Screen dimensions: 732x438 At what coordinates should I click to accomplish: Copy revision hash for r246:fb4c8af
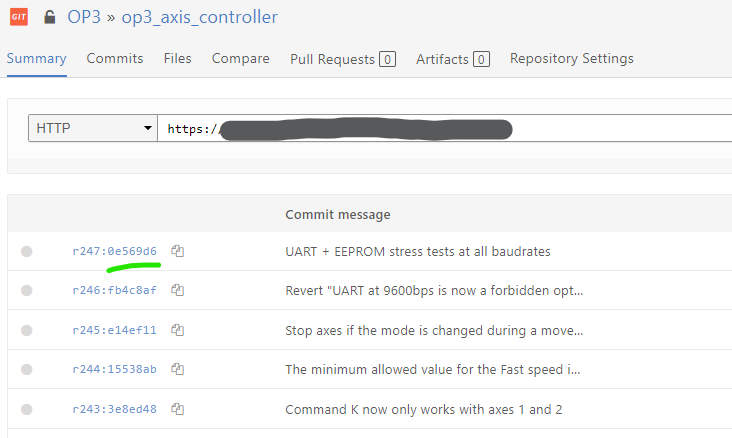177,290
